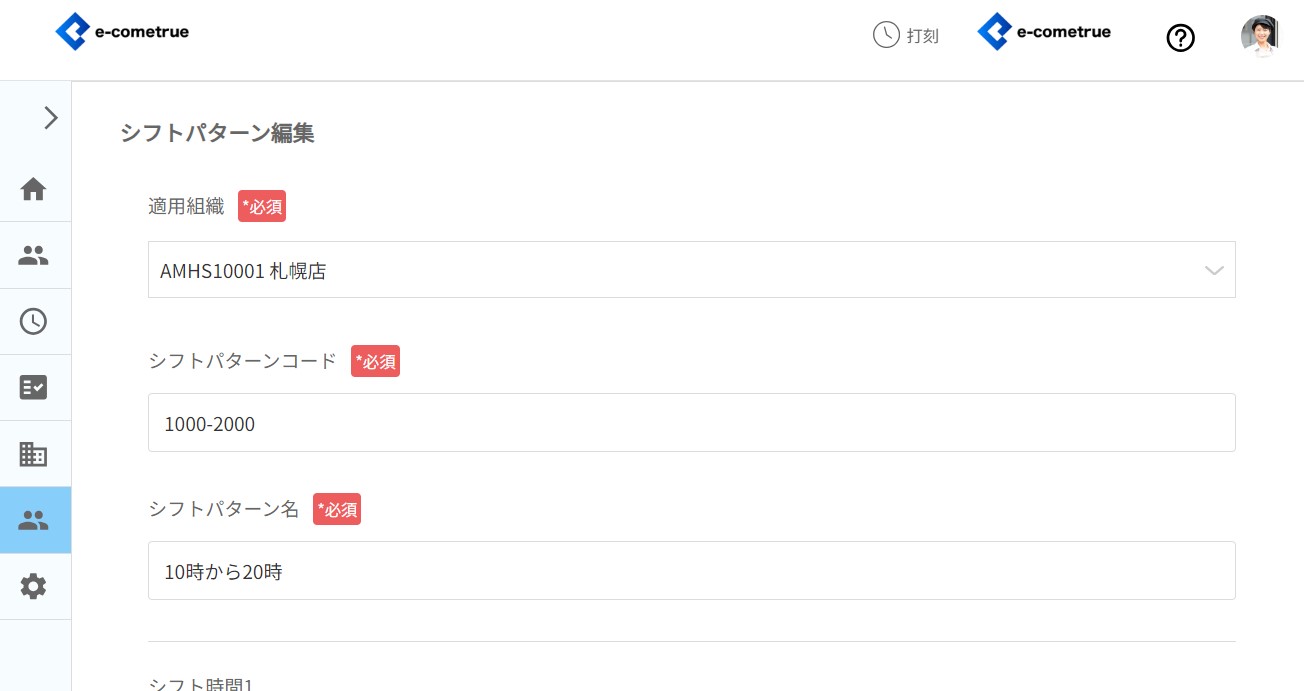
Task: Click the シフトパターン名 input field
Action: click(x=690, y=571)
